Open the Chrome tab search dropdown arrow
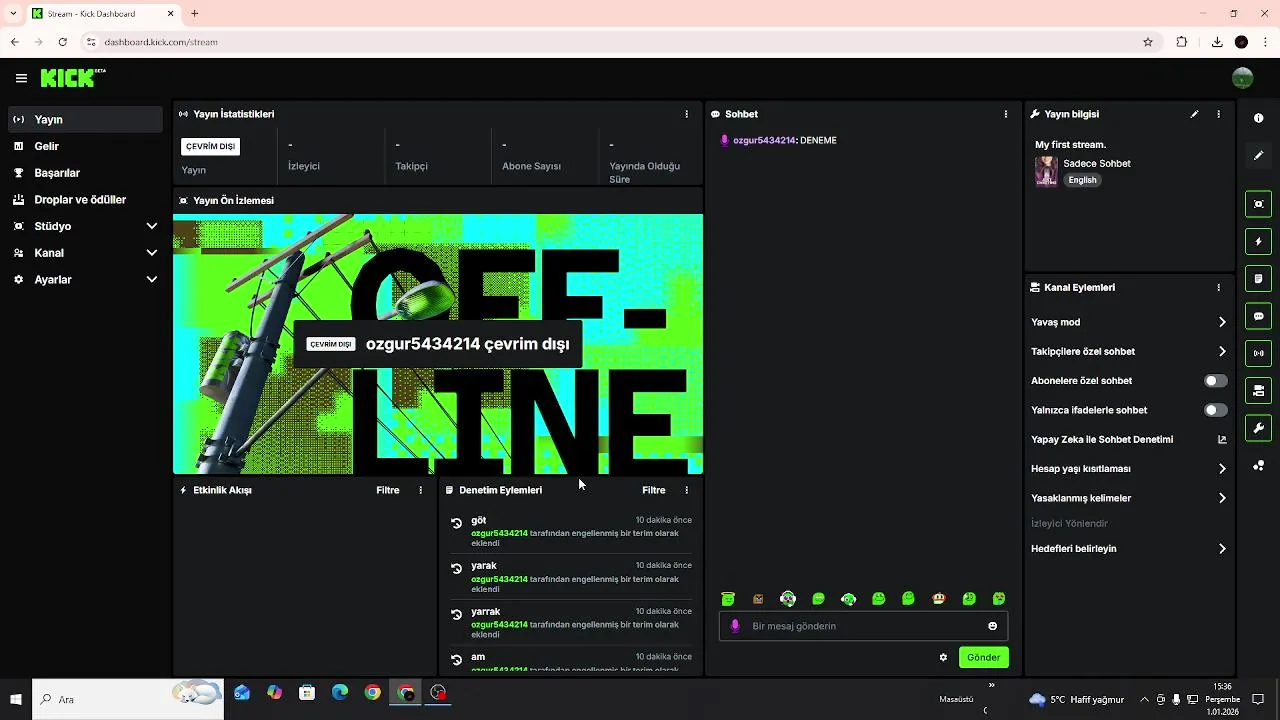Viewport: 1280px width, 720px height. tap(13, 13)
